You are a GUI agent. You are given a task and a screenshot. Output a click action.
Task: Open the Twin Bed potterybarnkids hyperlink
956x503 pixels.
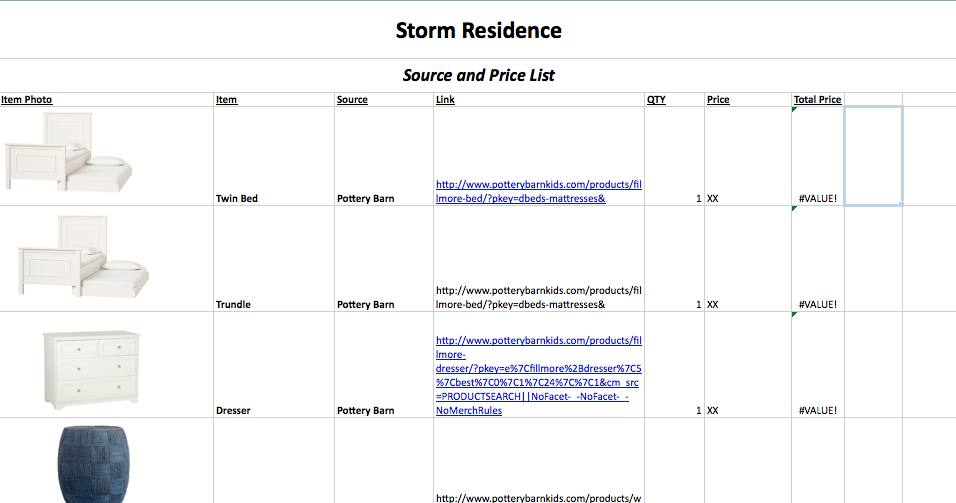538,191
